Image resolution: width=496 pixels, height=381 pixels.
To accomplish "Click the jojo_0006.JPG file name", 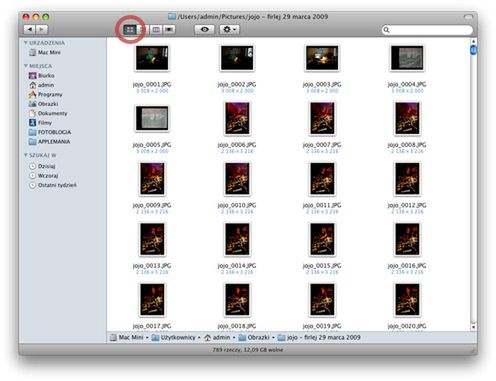I will click(x=237, y=145).
